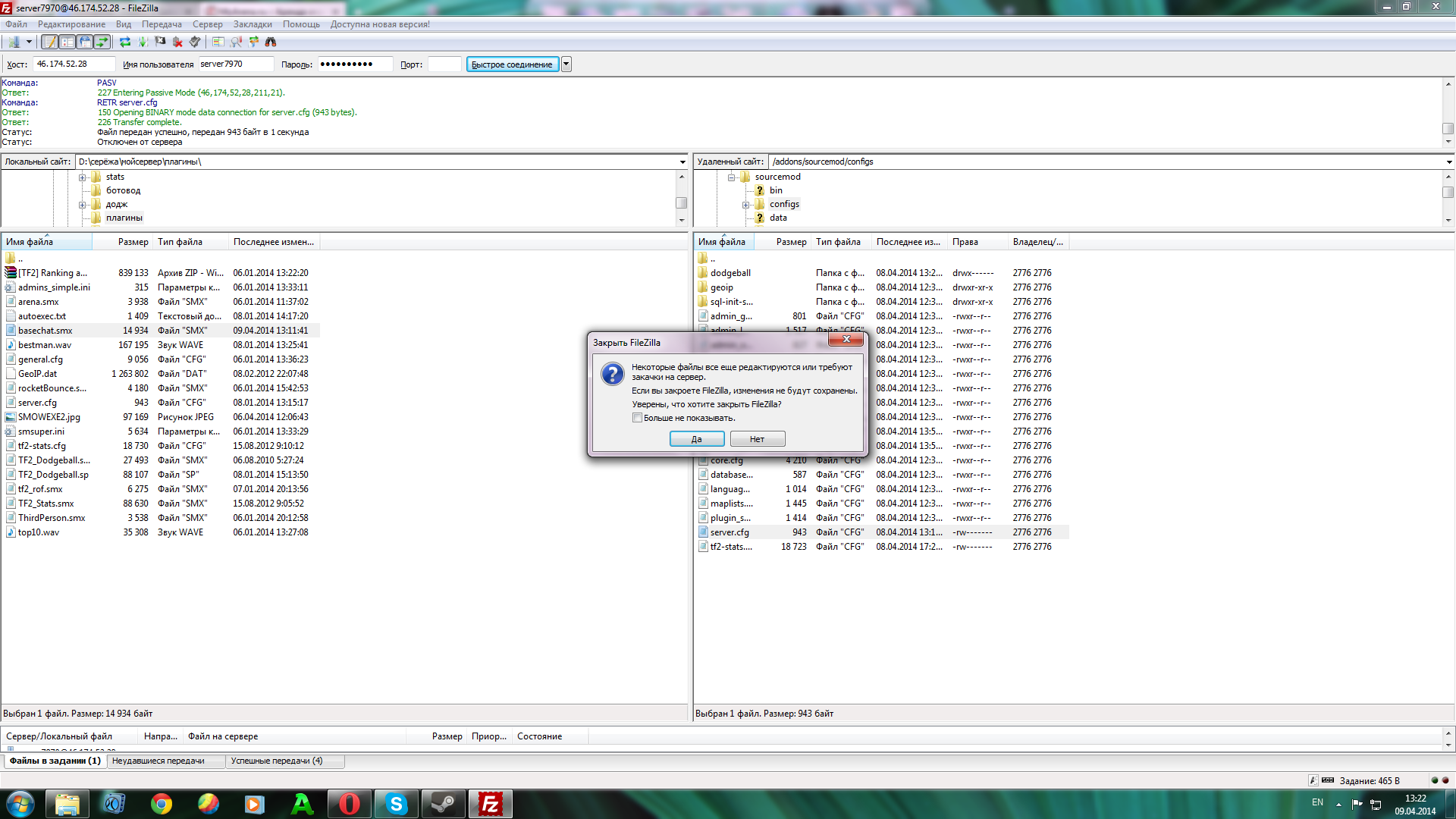Open the remote site path dropdown
Screen dimensions: 1456x819
tap(1449, 162)
